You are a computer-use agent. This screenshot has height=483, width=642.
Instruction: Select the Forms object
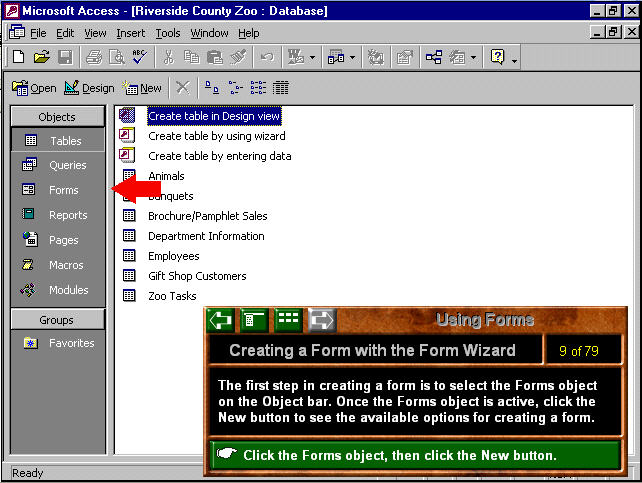(x=57, y=190)
